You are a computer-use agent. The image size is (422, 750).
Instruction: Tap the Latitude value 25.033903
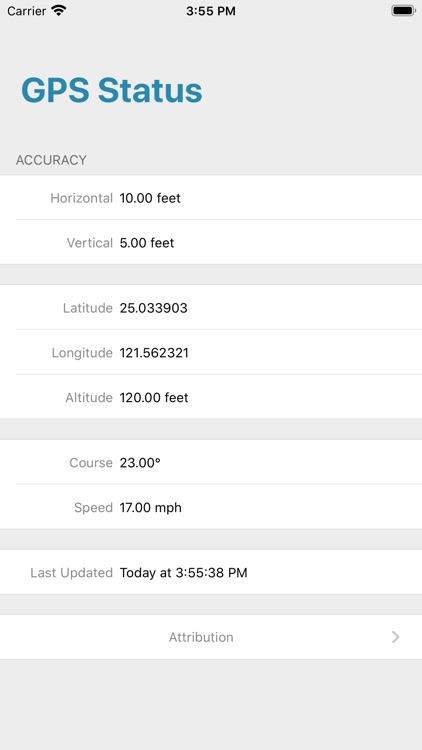pos(154,308)
